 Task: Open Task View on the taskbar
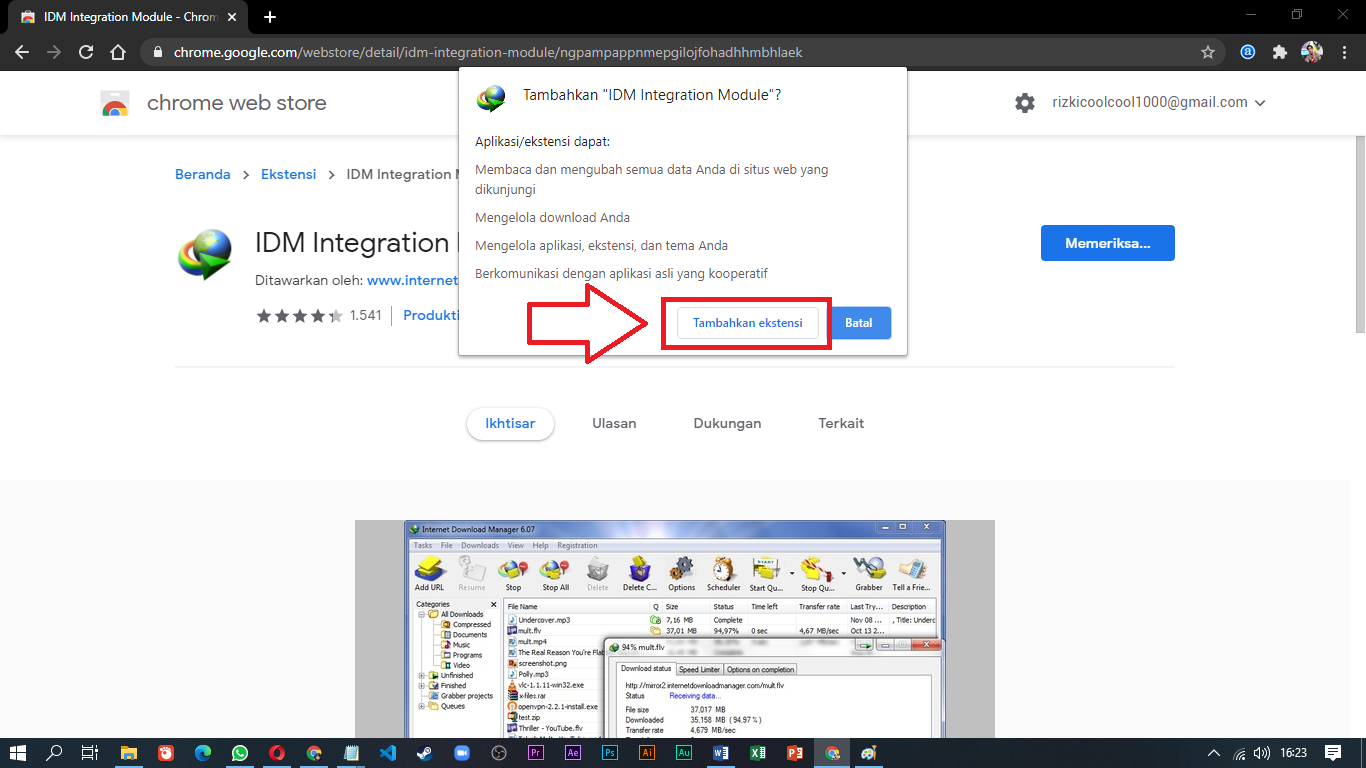tap(89, 753)
